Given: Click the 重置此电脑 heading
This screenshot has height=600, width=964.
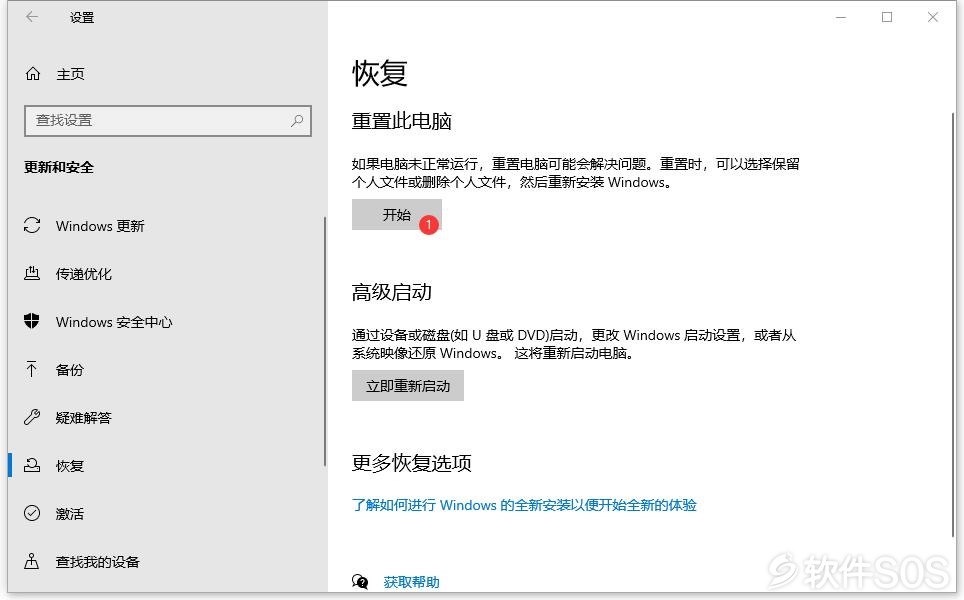Looking at the screenshot, I should tap(401, 121).
